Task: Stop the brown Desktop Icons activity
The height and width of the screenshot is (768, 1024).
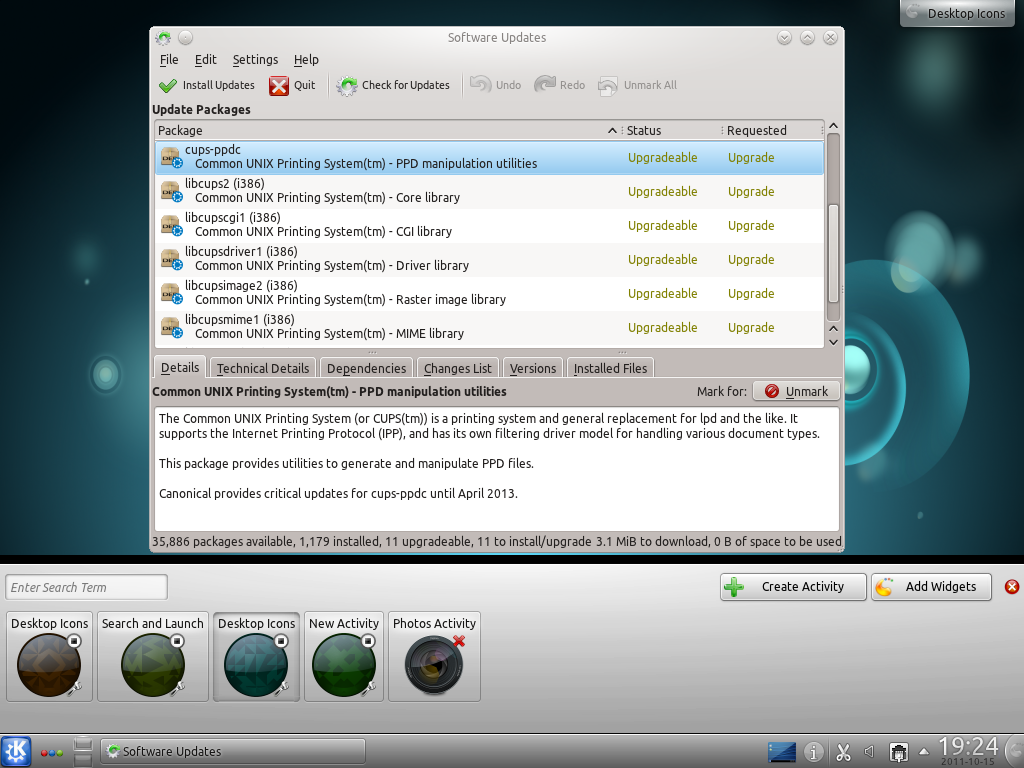Action: 74,641
